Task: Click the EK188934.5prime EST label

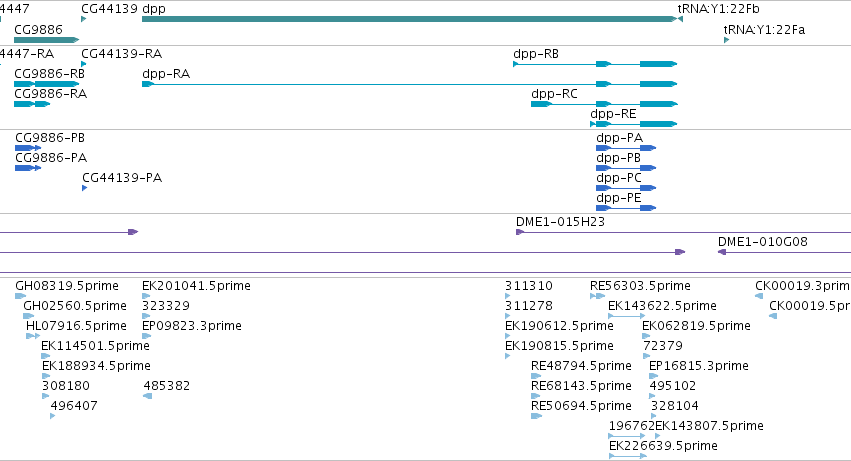Action: click(x=96, y=367)
